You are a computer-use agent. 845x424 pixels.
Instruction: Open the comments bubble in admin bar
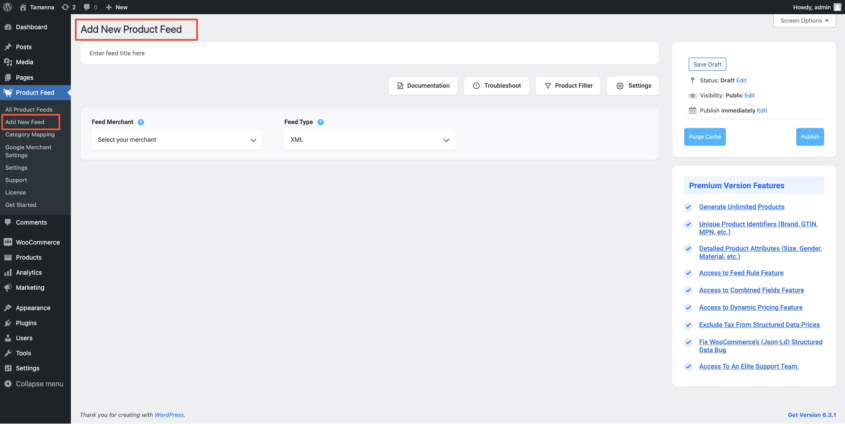91,7
